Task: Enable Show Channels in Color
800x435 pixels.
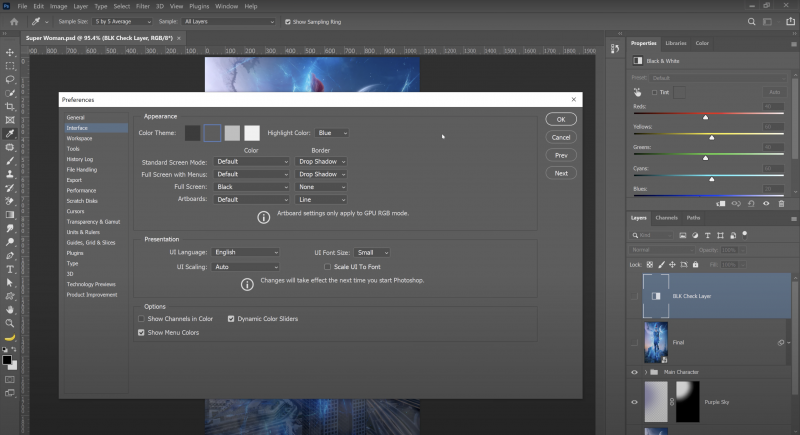Action: tap(141, 319)
